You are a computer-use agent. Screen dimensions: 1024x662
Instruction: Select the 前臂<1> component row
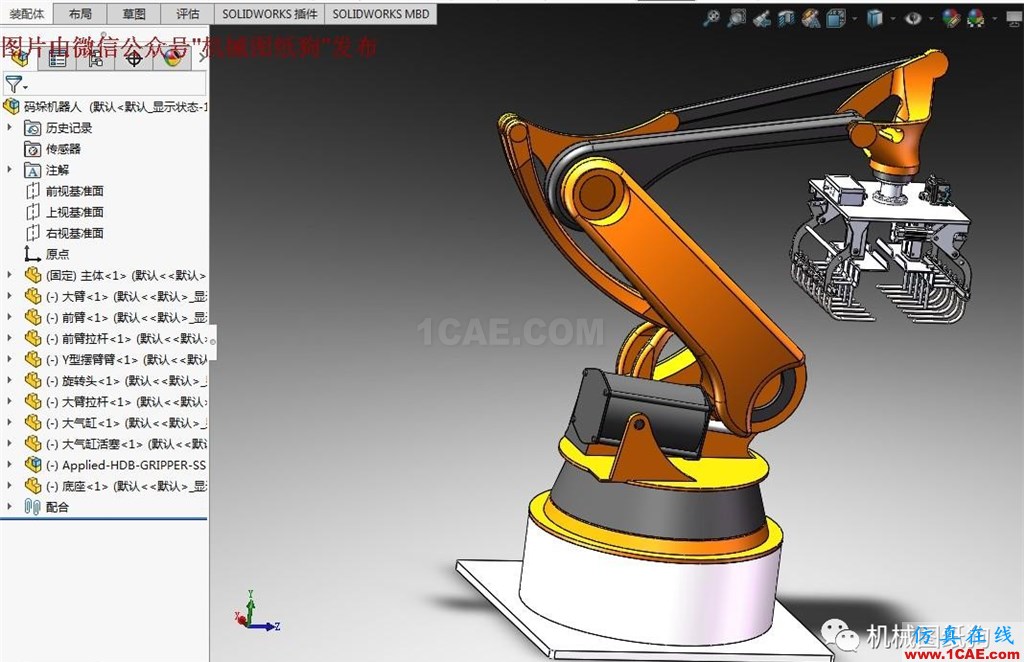[115, 317]
